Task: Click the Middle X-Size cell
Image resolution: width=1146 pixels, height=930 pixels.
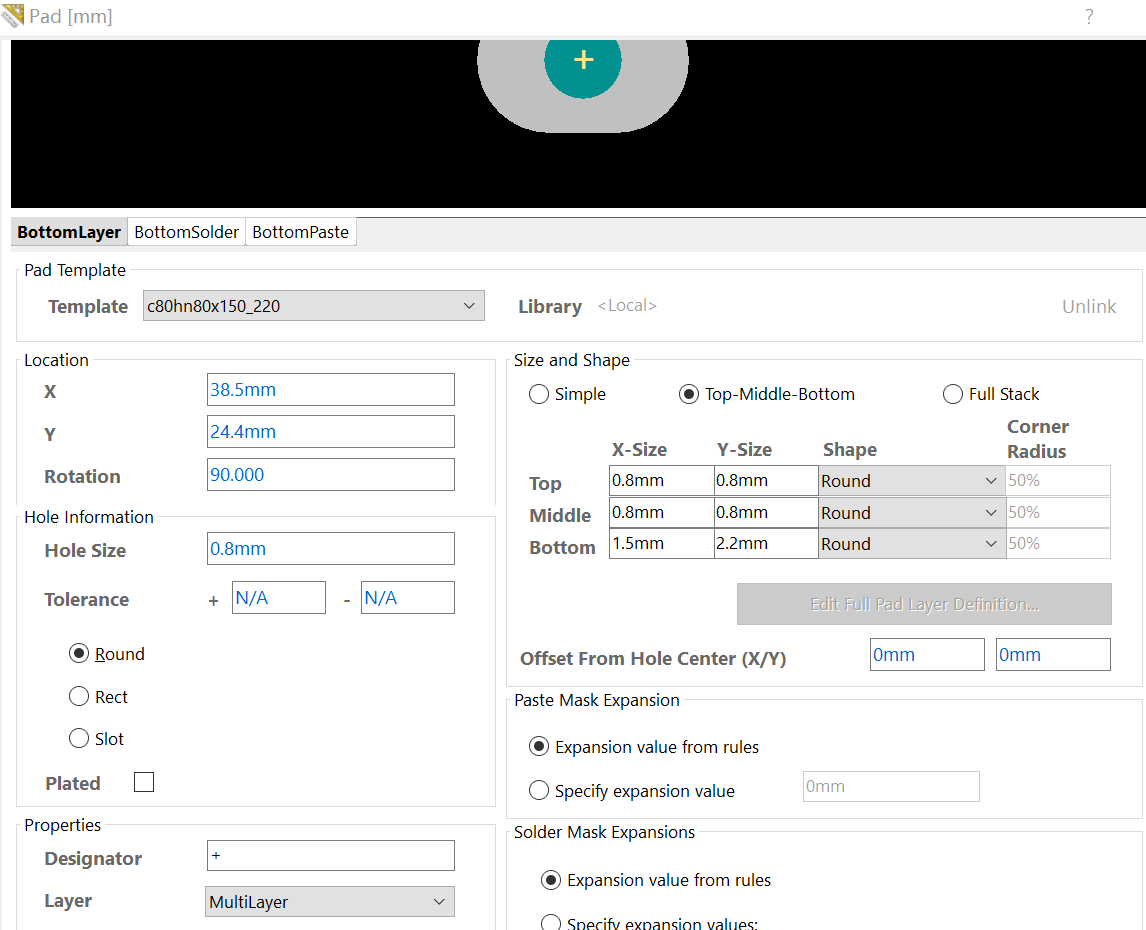Action: [x=661, y=513]
